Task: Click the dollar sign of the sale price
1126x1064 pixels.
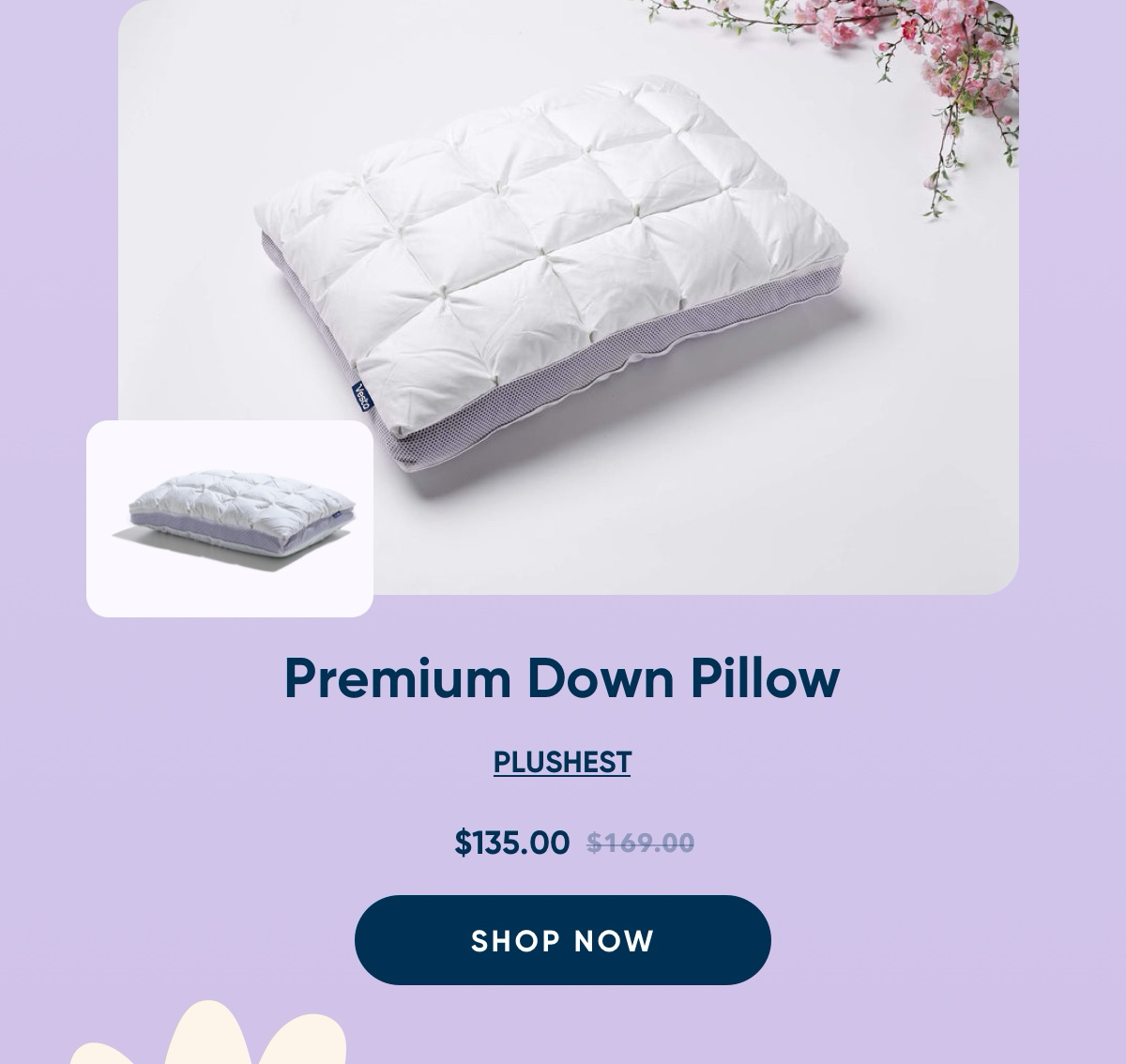Action: coord(463,843)
